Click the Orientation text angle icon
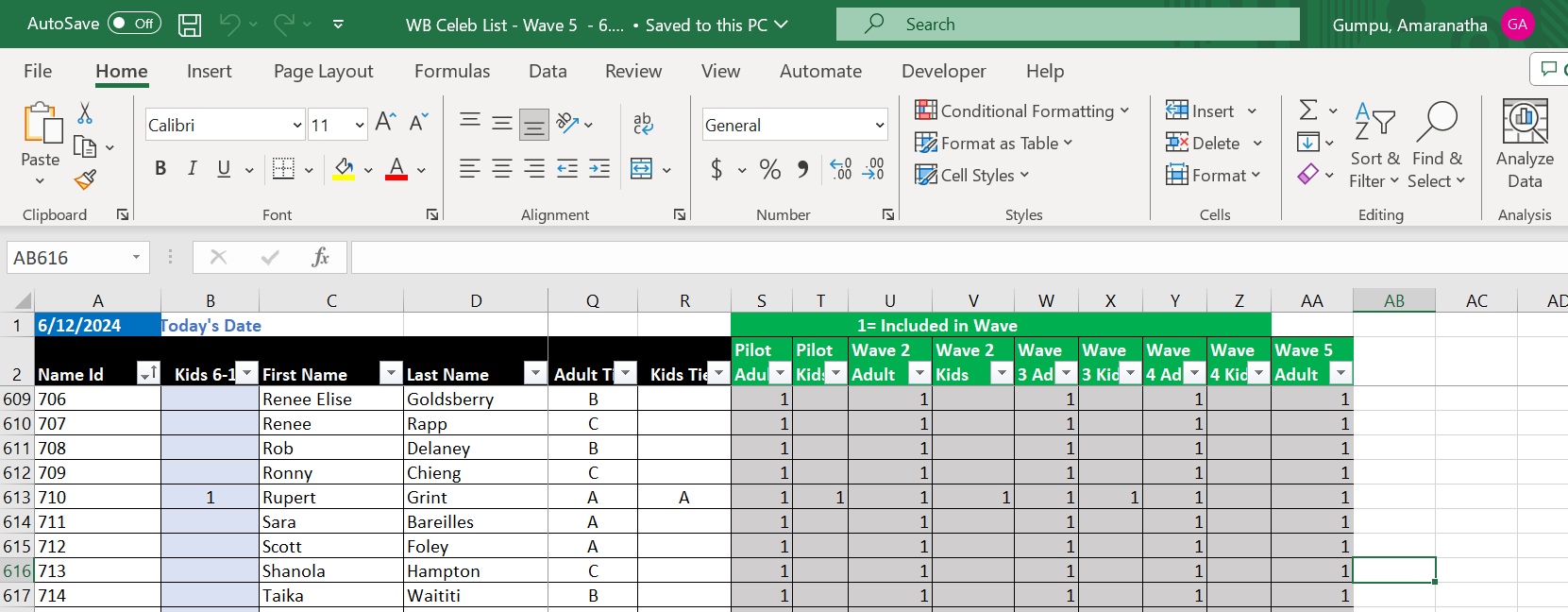 (567, 123)
